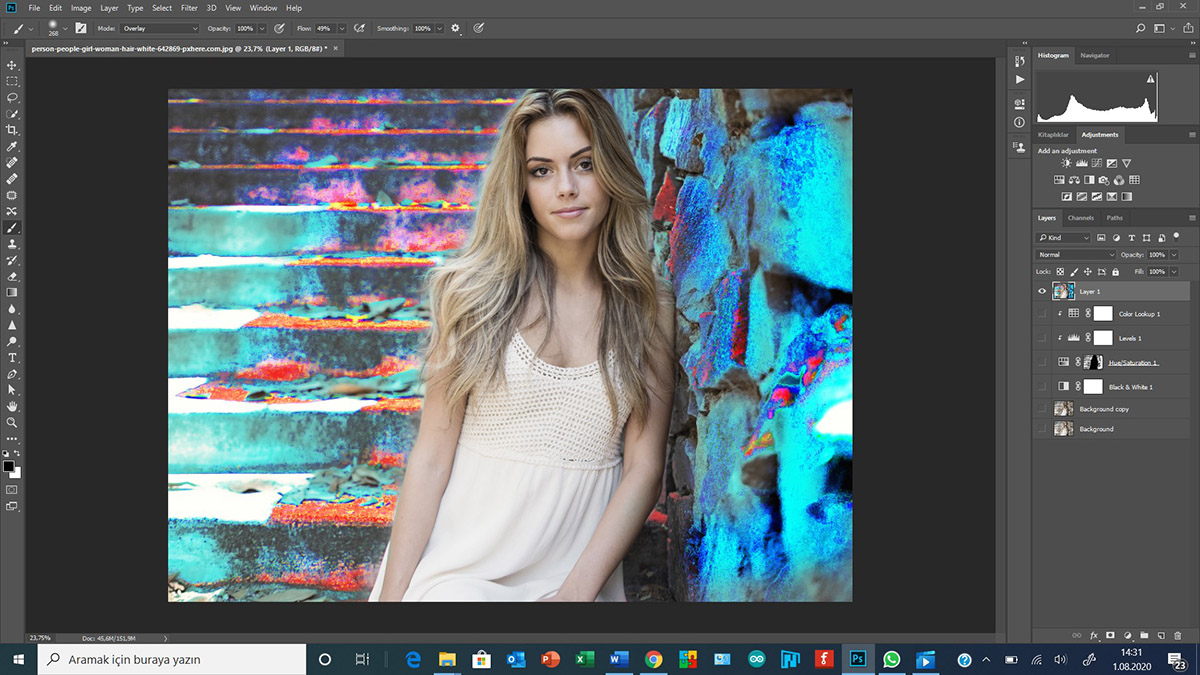Choose the Horizontal Type tool

click(12, 357)
